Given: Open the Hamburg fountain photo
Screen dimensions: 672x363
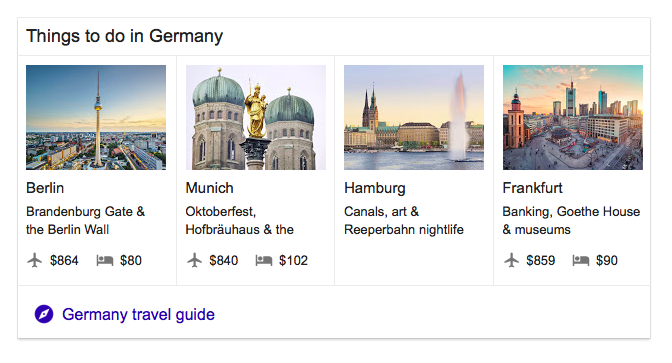Looking at the screenshot, I should pyautogui.click(x=414, y=117).
